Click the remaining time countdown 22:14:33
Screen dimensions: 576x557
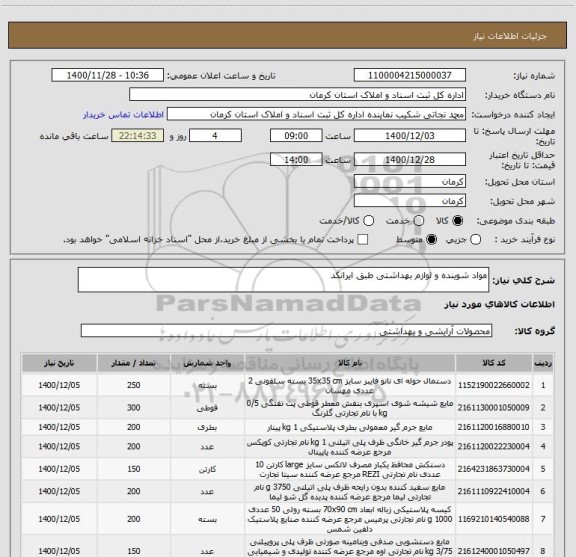click(138, 136)
